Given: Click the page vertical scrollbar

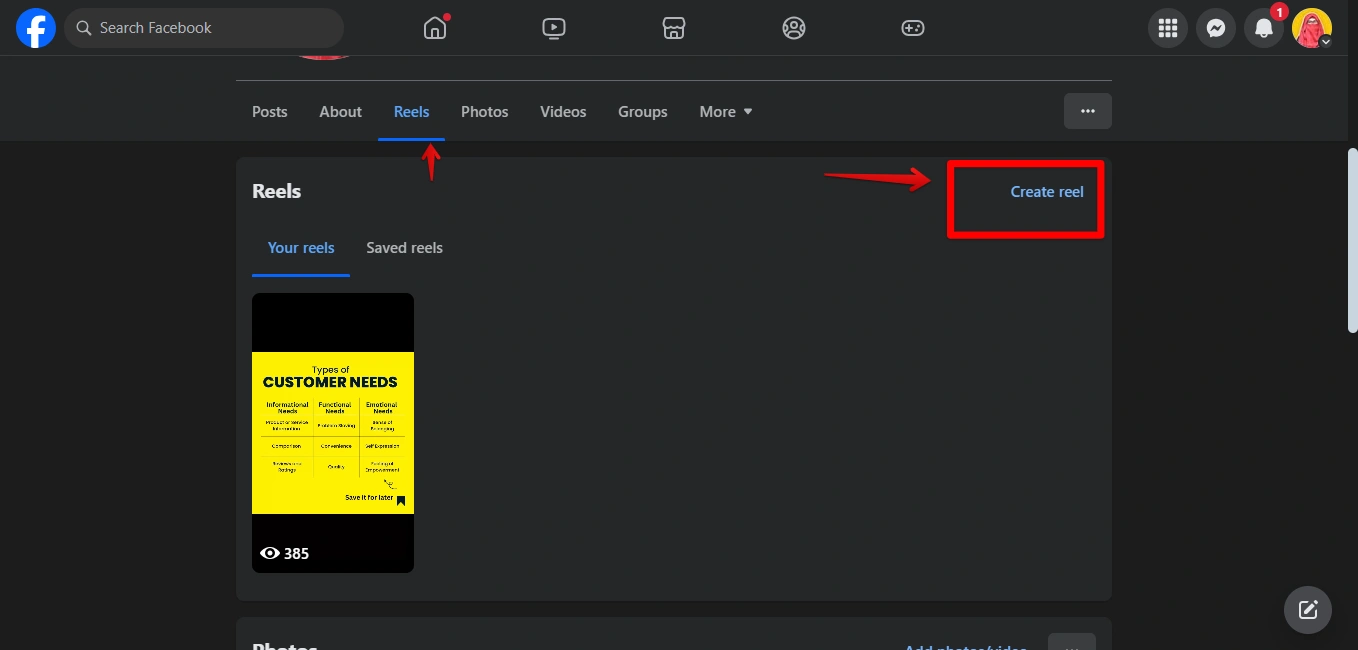Looking at the screenshot, I should (x=1352, y=240).
